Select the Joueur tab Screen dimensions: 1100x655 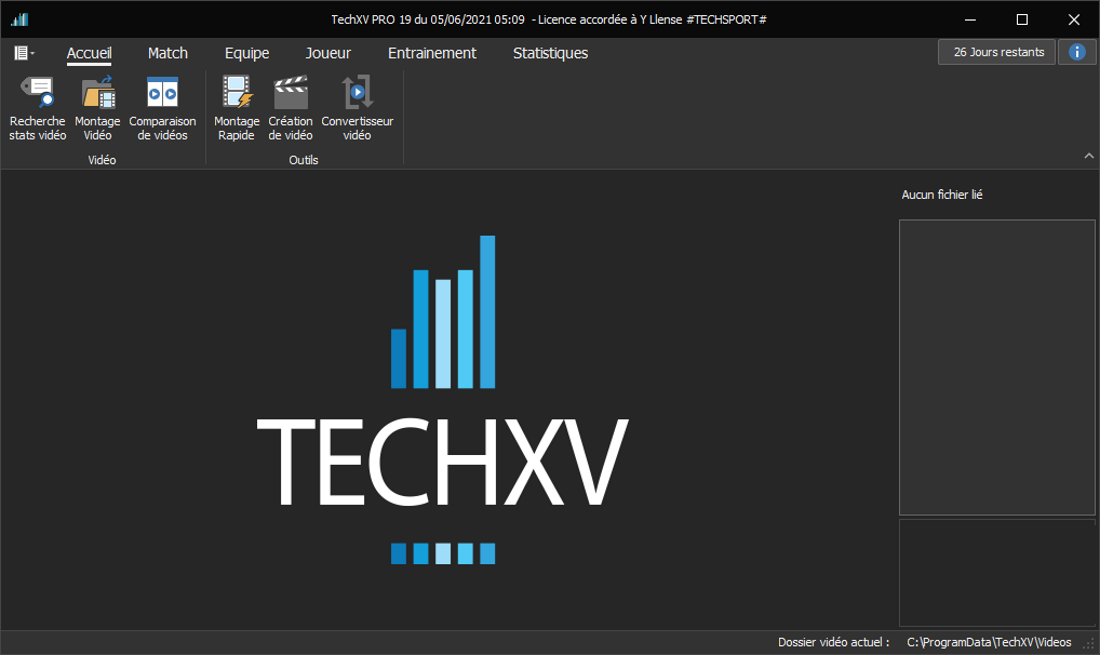click(x=328, y=53)
